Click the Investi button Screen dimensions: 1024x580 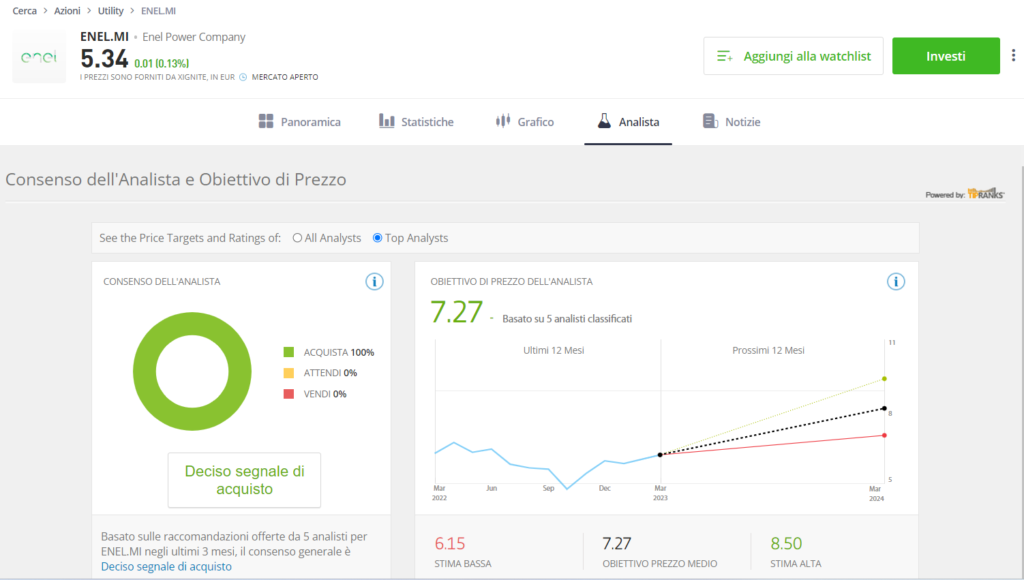(946, 56)
